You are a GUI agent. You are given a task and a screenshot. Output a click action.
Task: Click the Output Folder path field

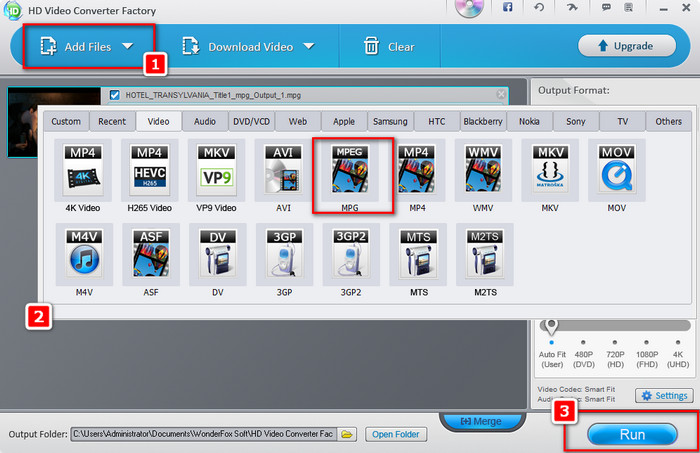[204, 434]
